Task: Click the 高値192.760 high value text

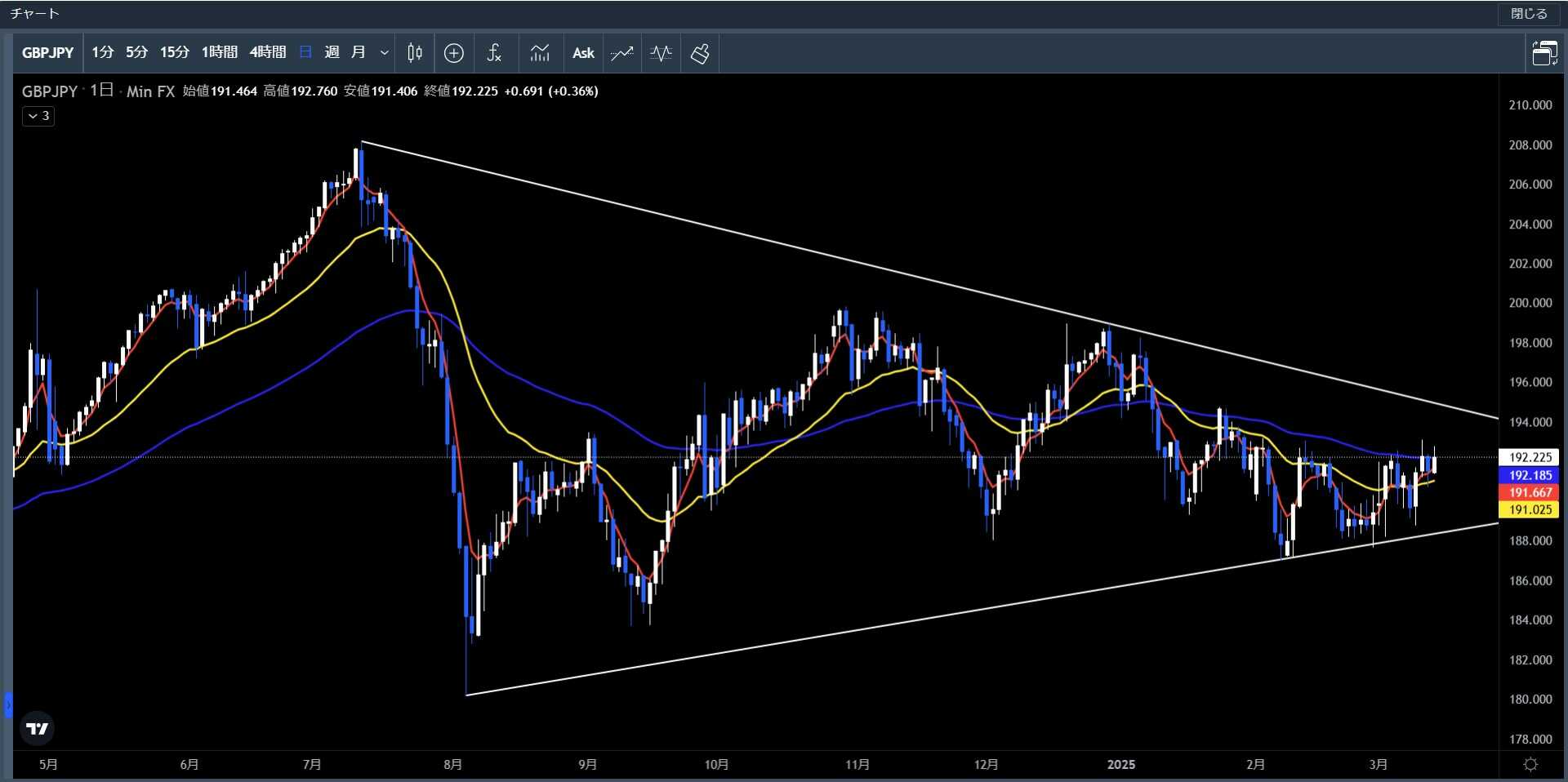Action: 300,91
